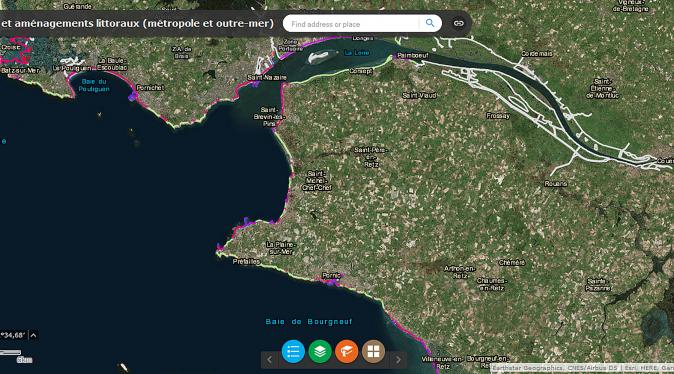The width and height of the screenshot is (674, 374).
Task: Click the Saint-Michel-Chef-Chef label
Action: [x=317, y=181]
